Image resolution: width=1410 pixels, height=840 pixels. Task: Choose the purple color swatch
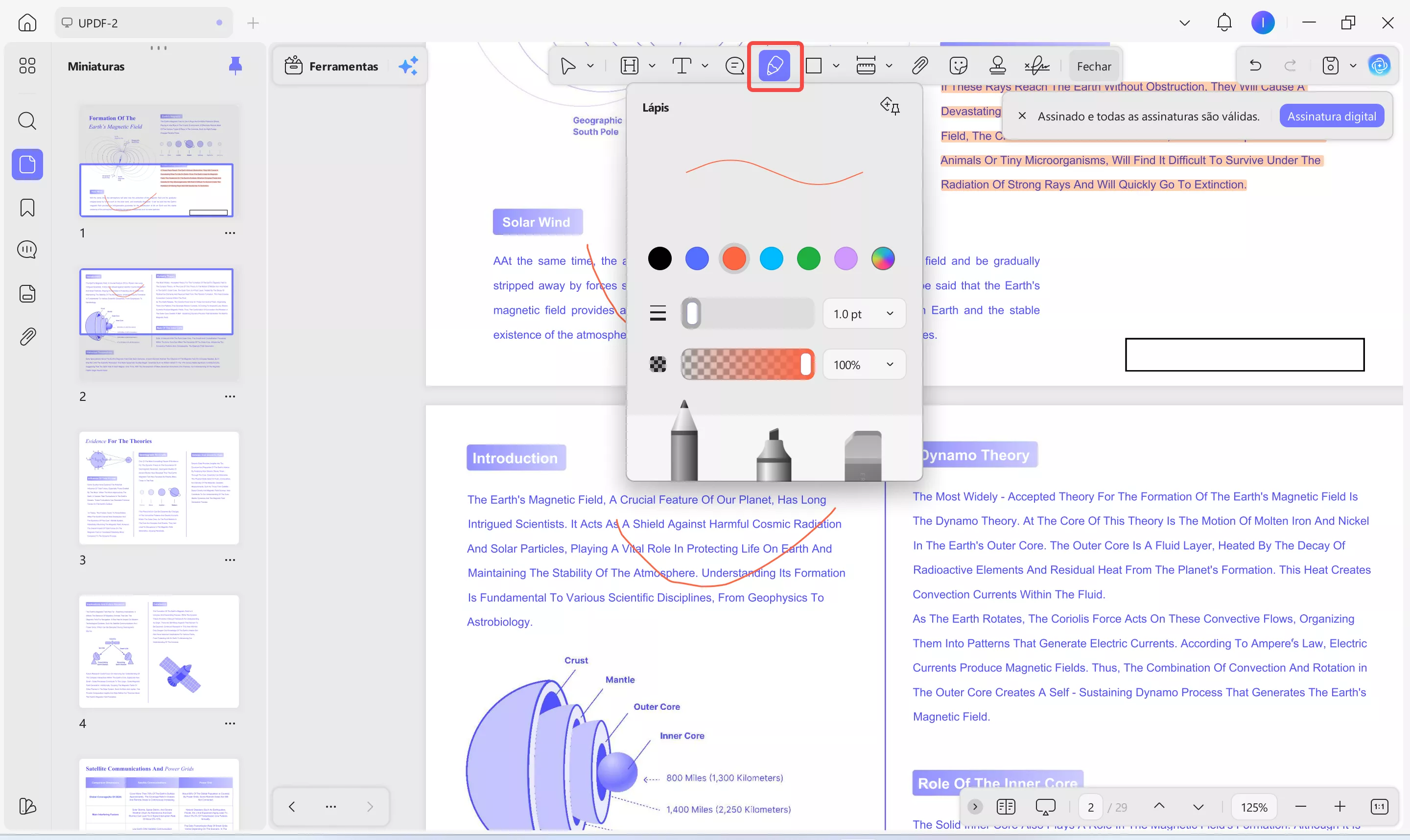point(846,258)
